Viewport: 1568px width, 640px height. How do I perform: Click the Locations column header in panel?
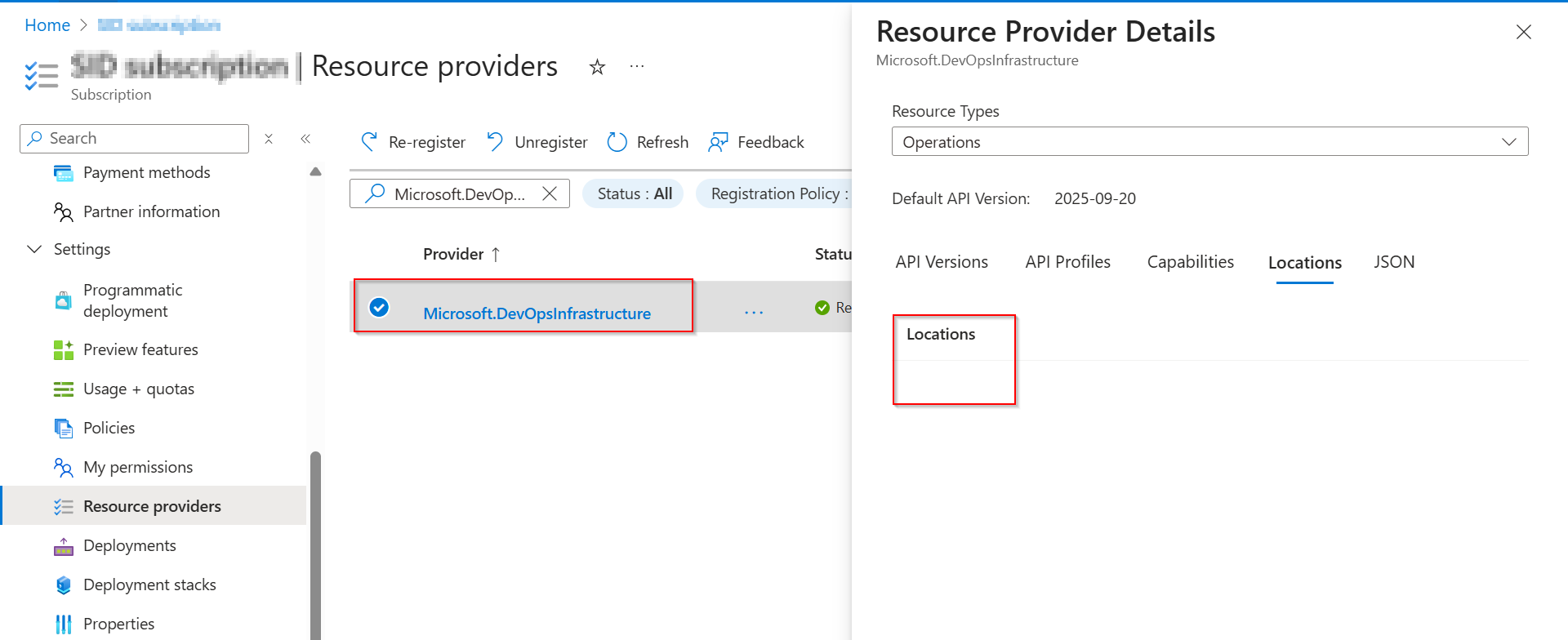941,334
